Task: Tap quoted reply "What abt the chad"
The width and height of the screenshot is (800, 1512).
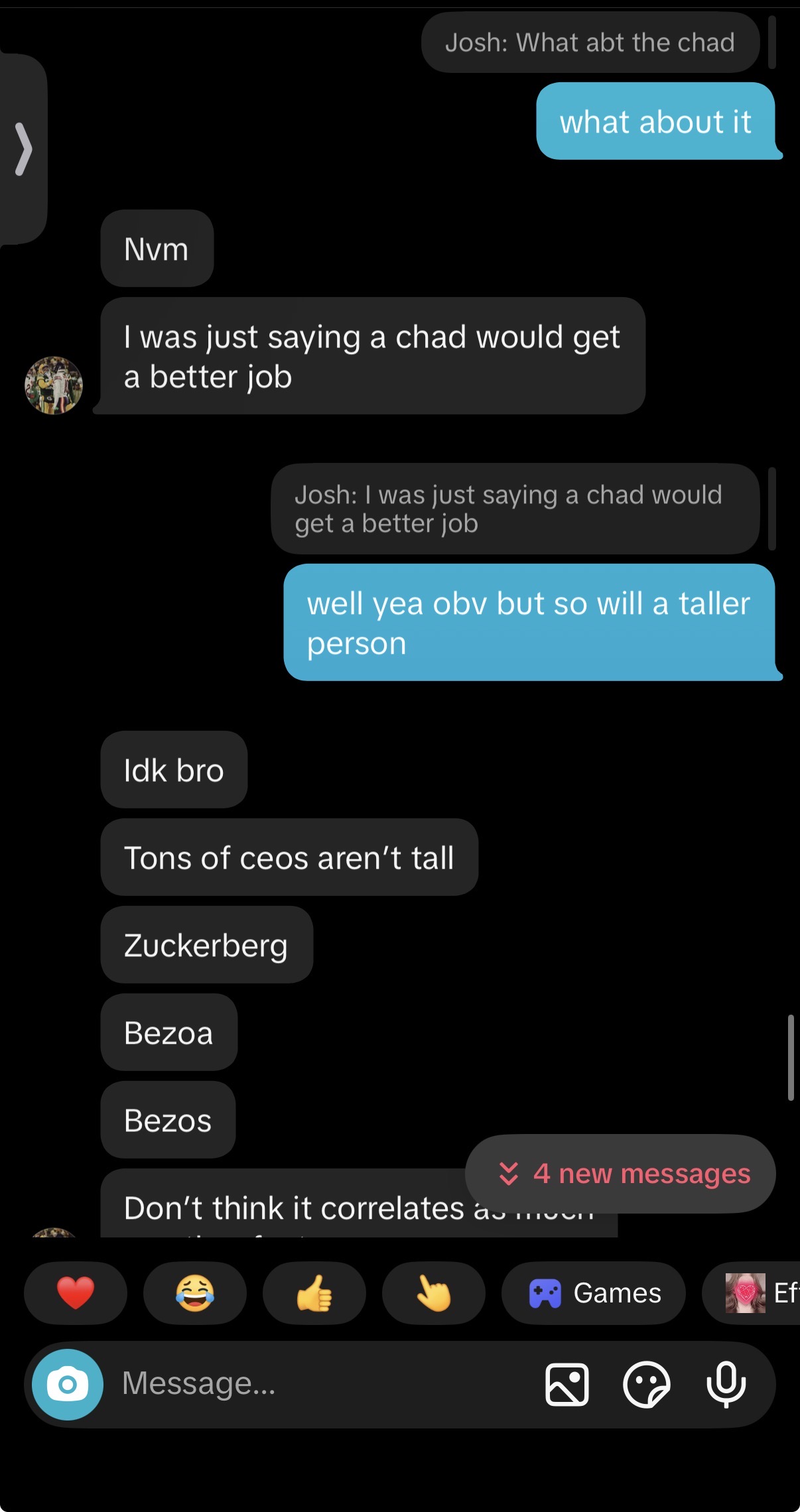Action: click(x=590, y=43)
